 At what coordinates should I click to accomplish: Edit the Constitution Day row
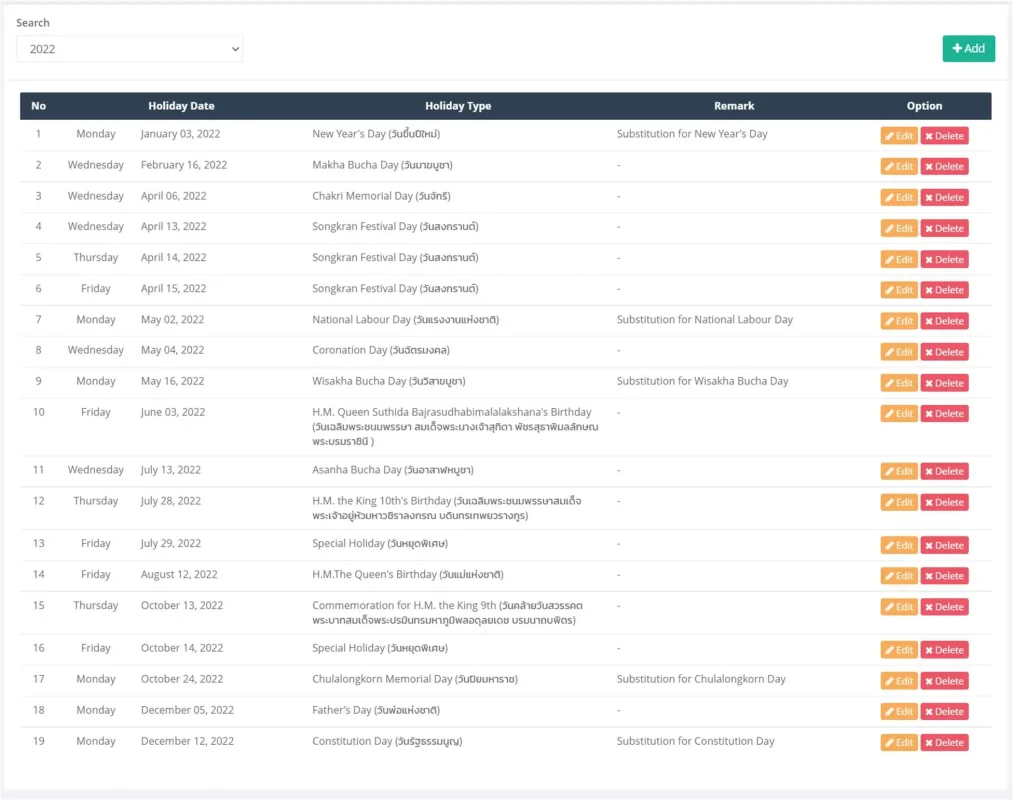[898, 743]
